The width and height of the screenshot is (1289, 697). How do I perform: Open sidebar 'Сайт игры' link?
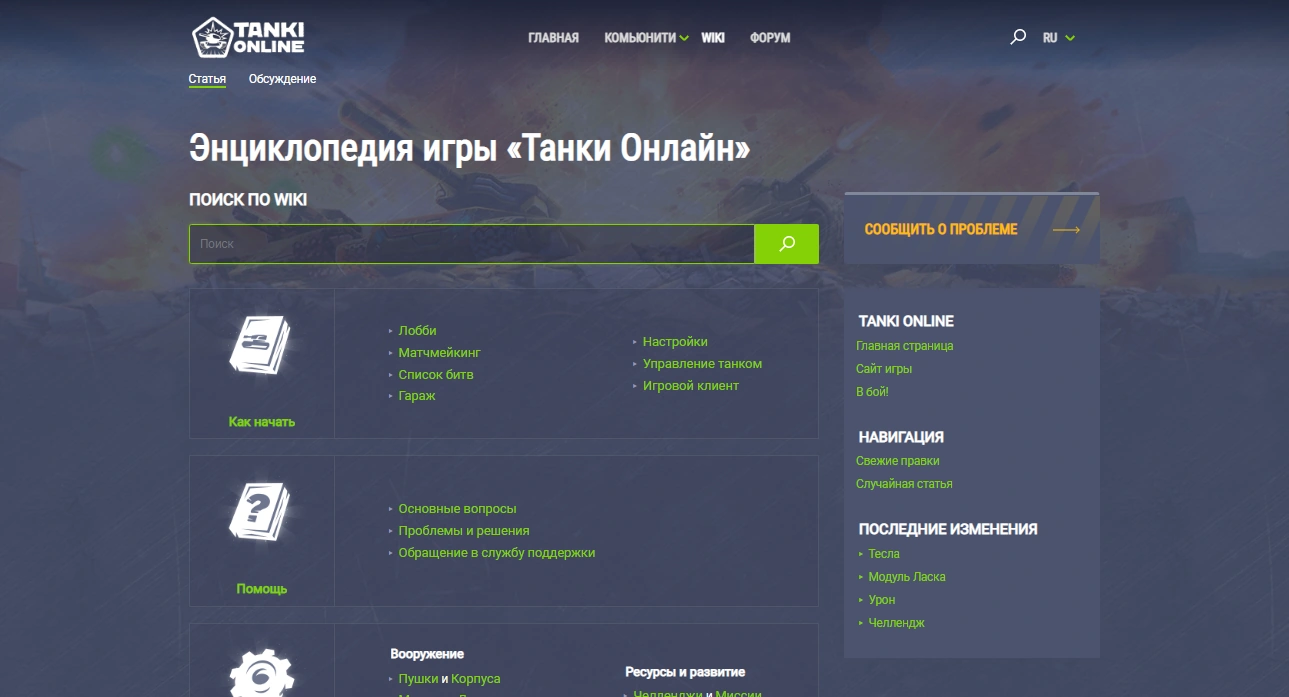point(884,369)
